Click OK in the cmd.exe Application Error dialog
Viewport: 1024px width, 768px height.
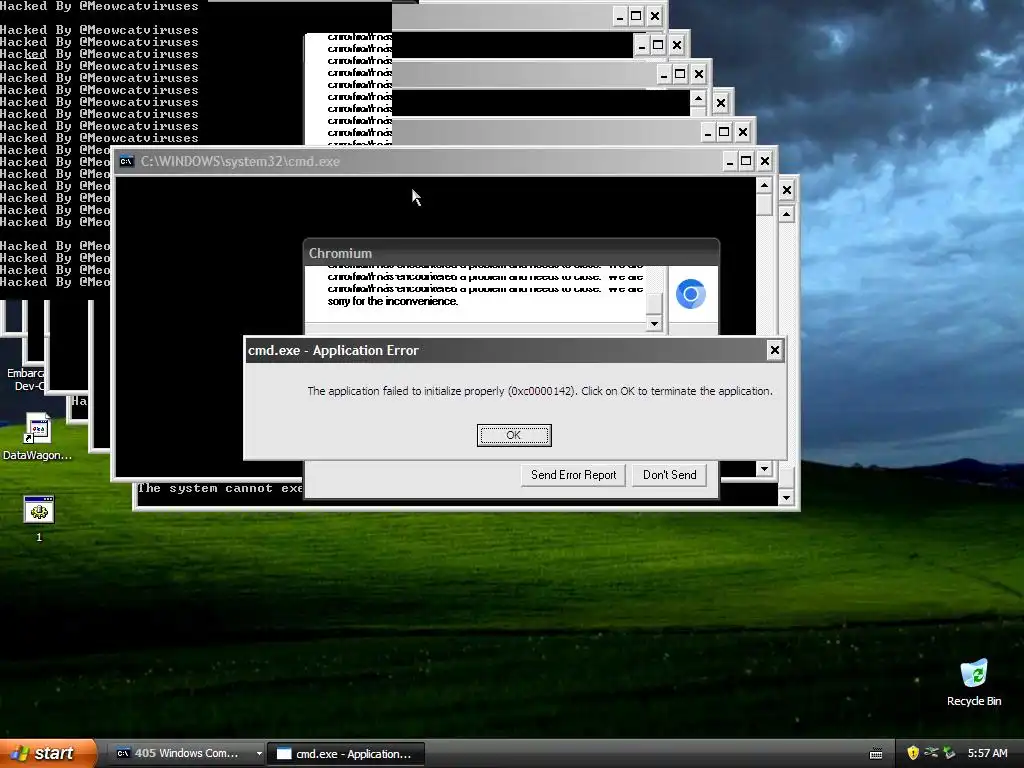point(514,435)
